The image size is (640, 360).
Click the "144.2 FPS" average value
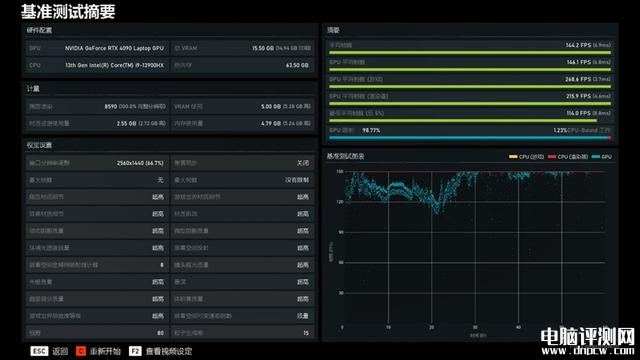[x=578, y=45]
